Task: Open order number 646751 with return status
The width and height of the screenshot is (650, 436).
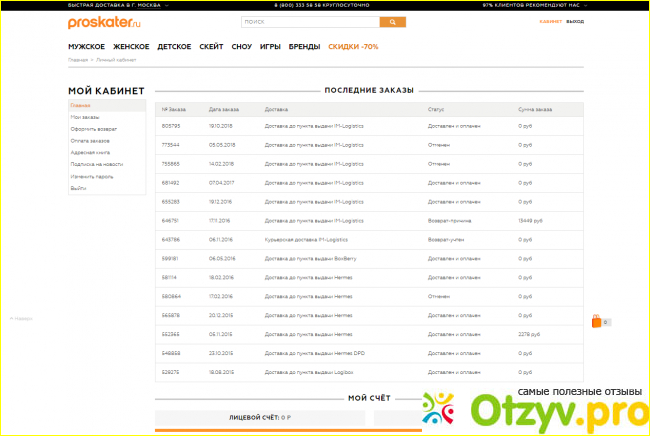Action: 170,220
